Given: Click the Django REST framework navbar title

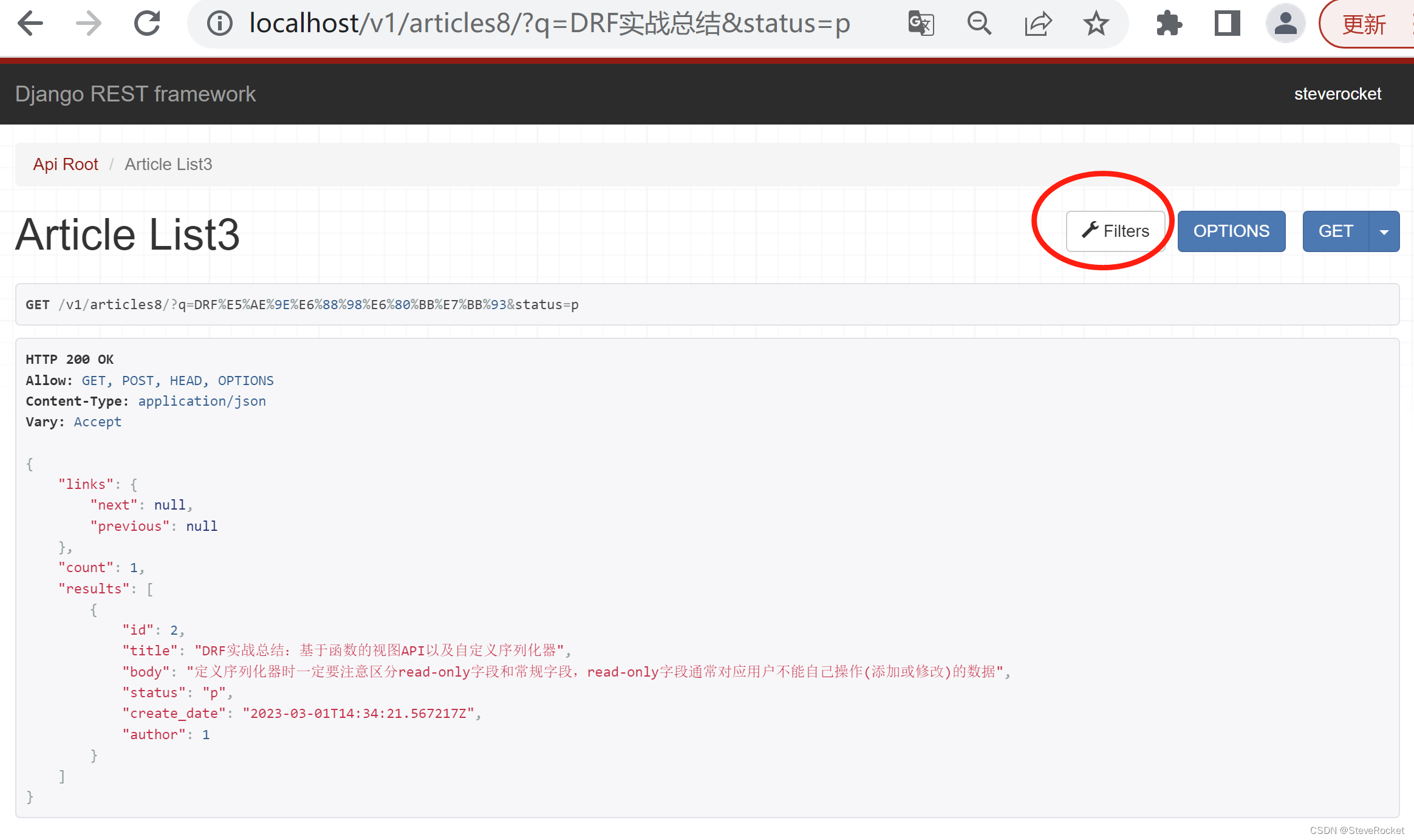Looking at the screenshot, I should point(135,94).
